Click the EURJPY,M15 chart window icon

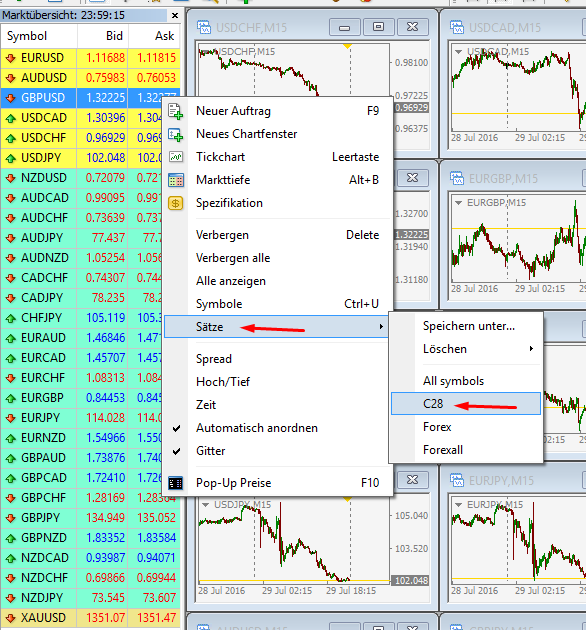click(457, 480)
